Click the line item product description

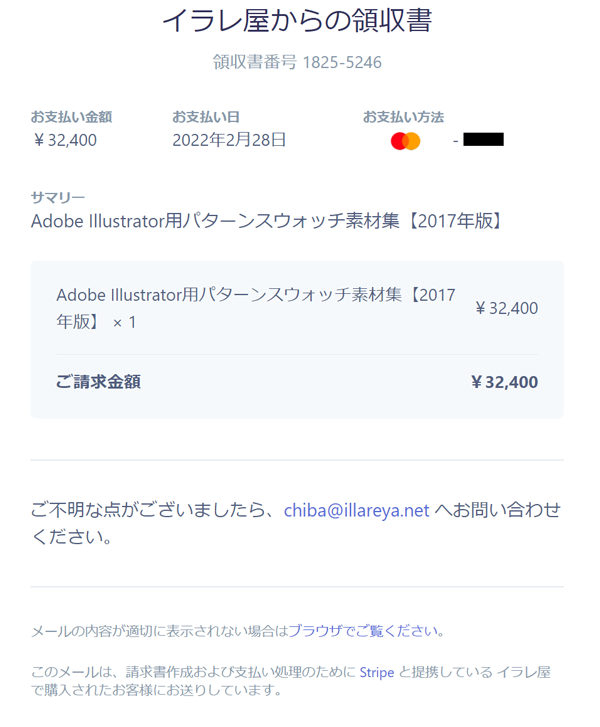point(256,308)
